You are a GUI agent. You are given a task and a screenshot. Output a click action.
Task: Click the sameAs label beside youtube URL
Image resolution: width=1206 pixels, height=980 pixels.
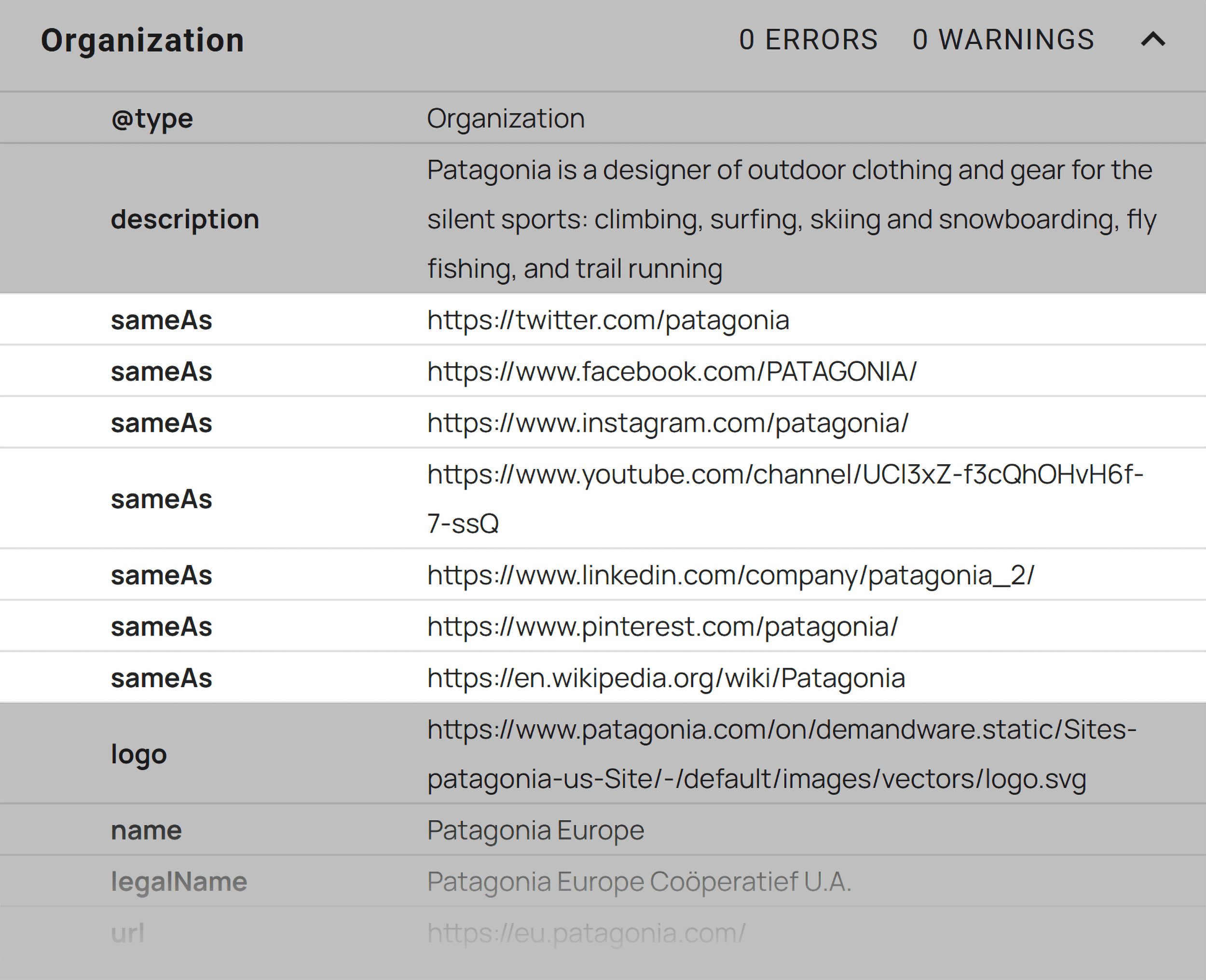click(162, 499)
